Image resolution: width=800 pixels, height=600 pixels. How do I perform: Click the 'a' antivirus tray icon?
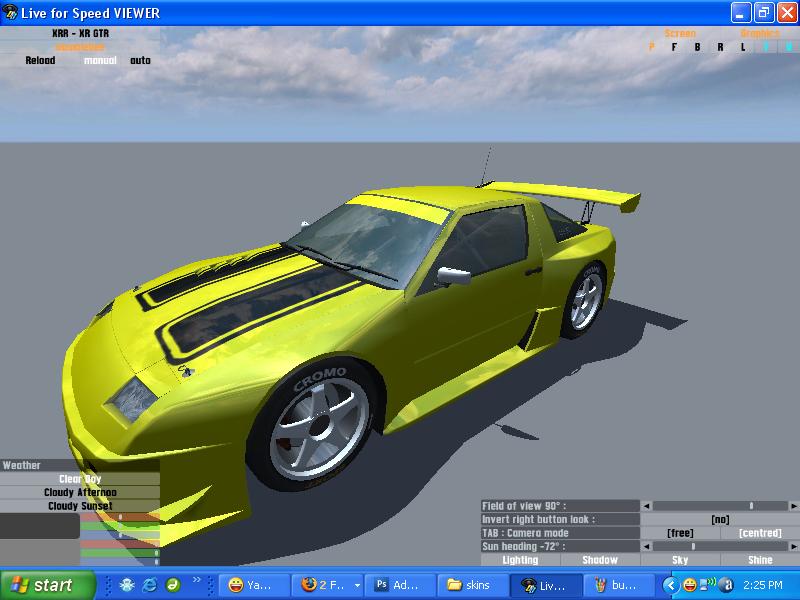(728, 585)
